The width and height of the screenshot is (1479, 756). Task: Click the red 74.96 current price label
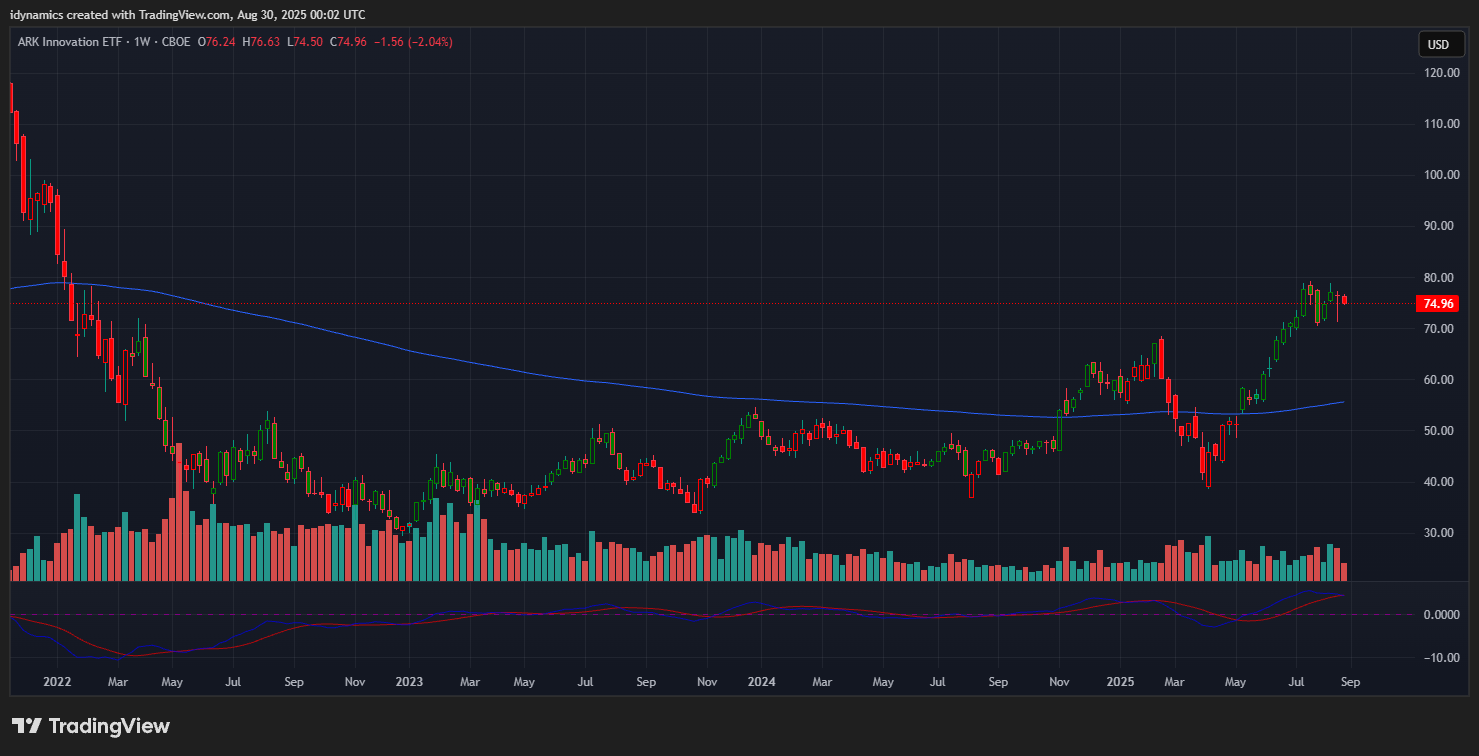pyautogui.click(x=1437, y=304)
